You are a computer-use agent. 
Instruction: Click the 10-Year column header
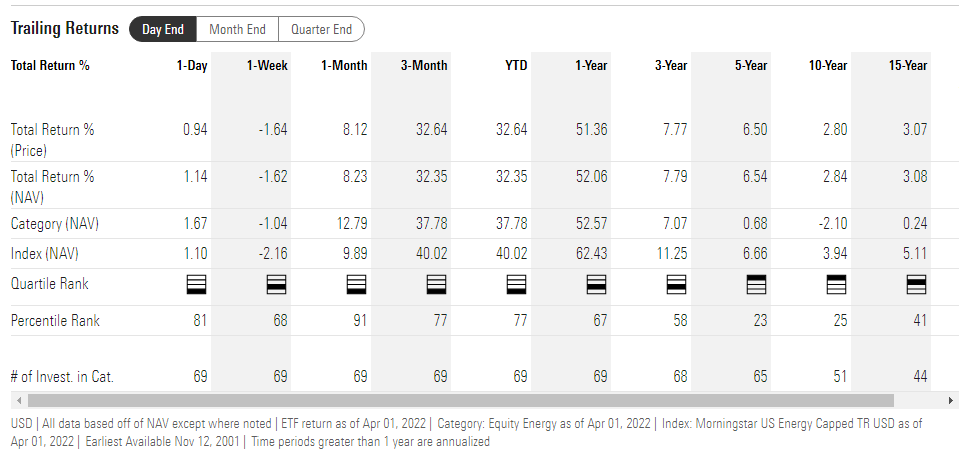828,66
